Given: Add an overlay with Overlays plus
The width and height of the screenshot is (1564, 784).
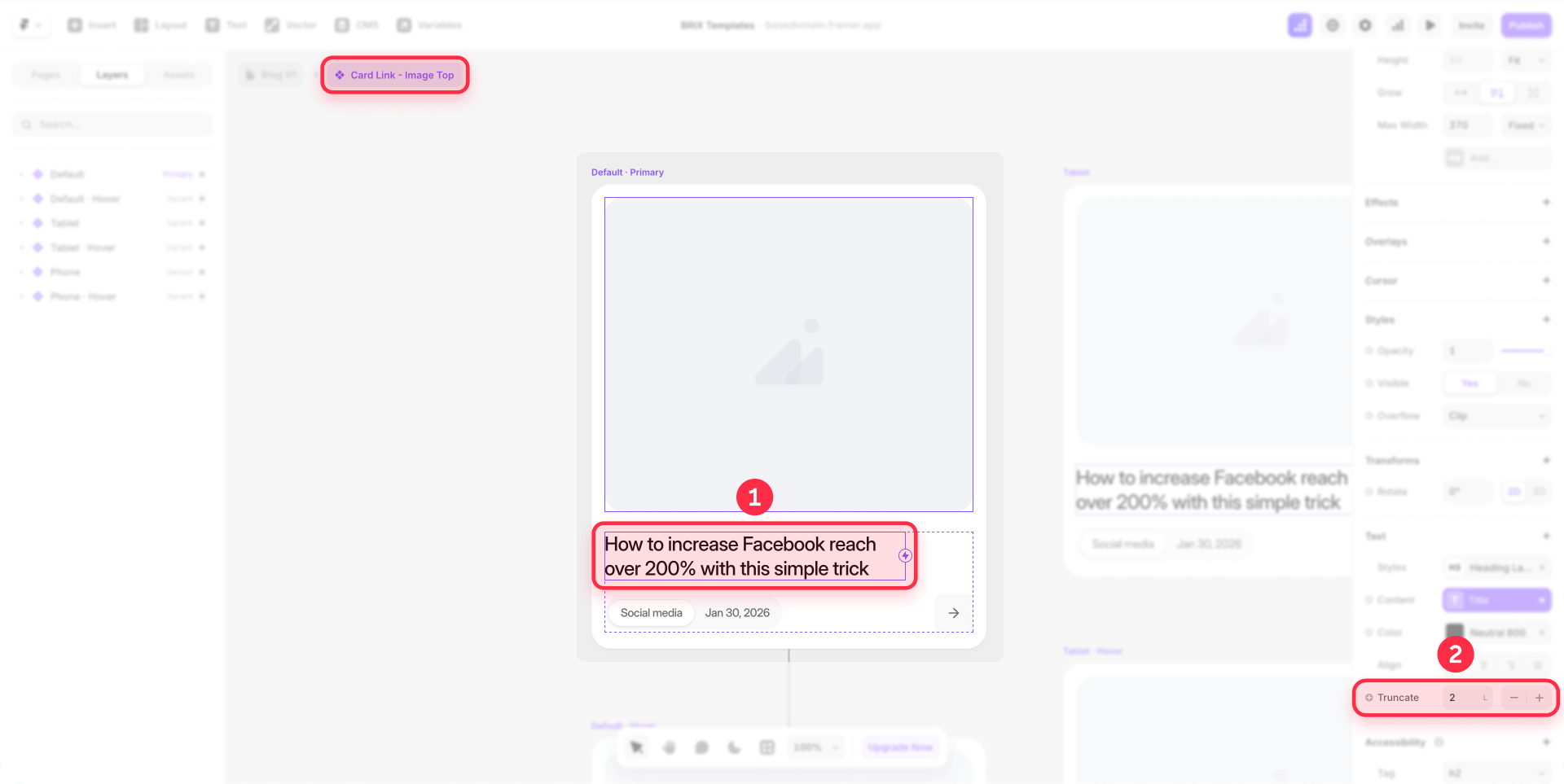Looking at the screenshot, I should coord(1546,241).
